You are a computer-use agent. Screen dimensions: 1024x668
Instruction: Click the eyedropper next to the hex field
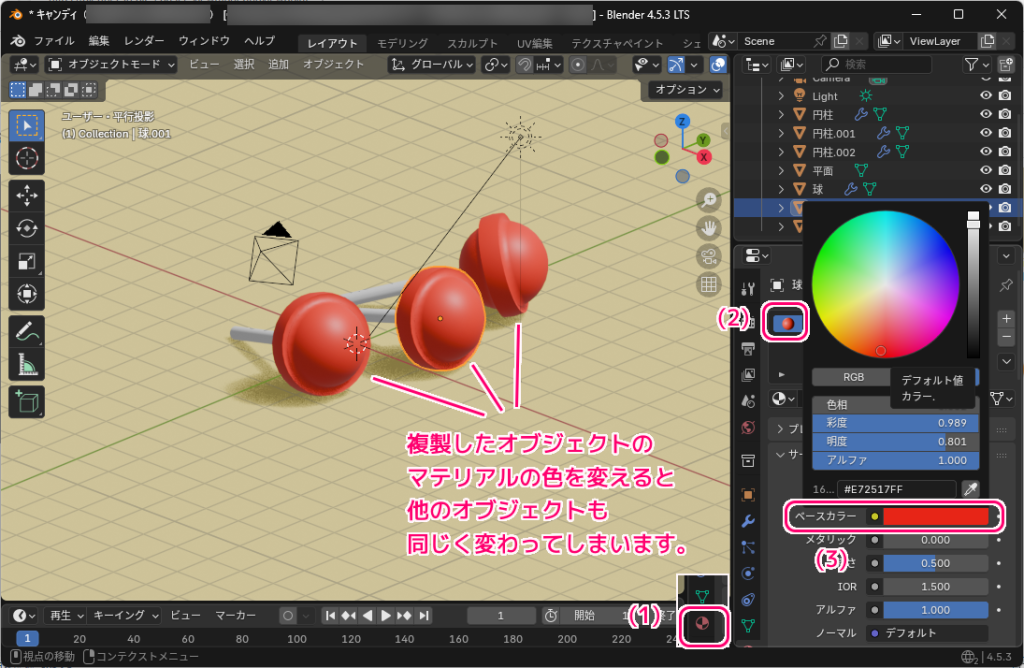(x=969, y=489)
